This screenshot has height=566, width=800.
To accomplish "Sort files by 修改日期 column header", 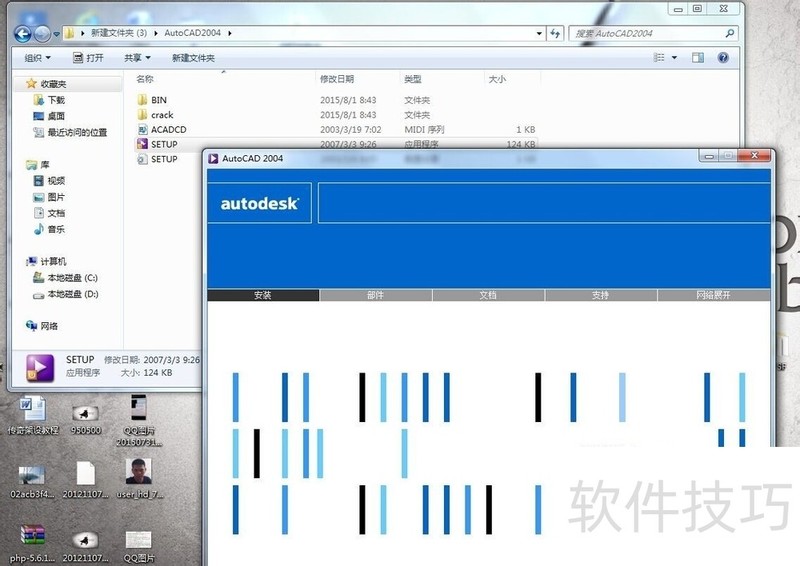I will [337, 79].
